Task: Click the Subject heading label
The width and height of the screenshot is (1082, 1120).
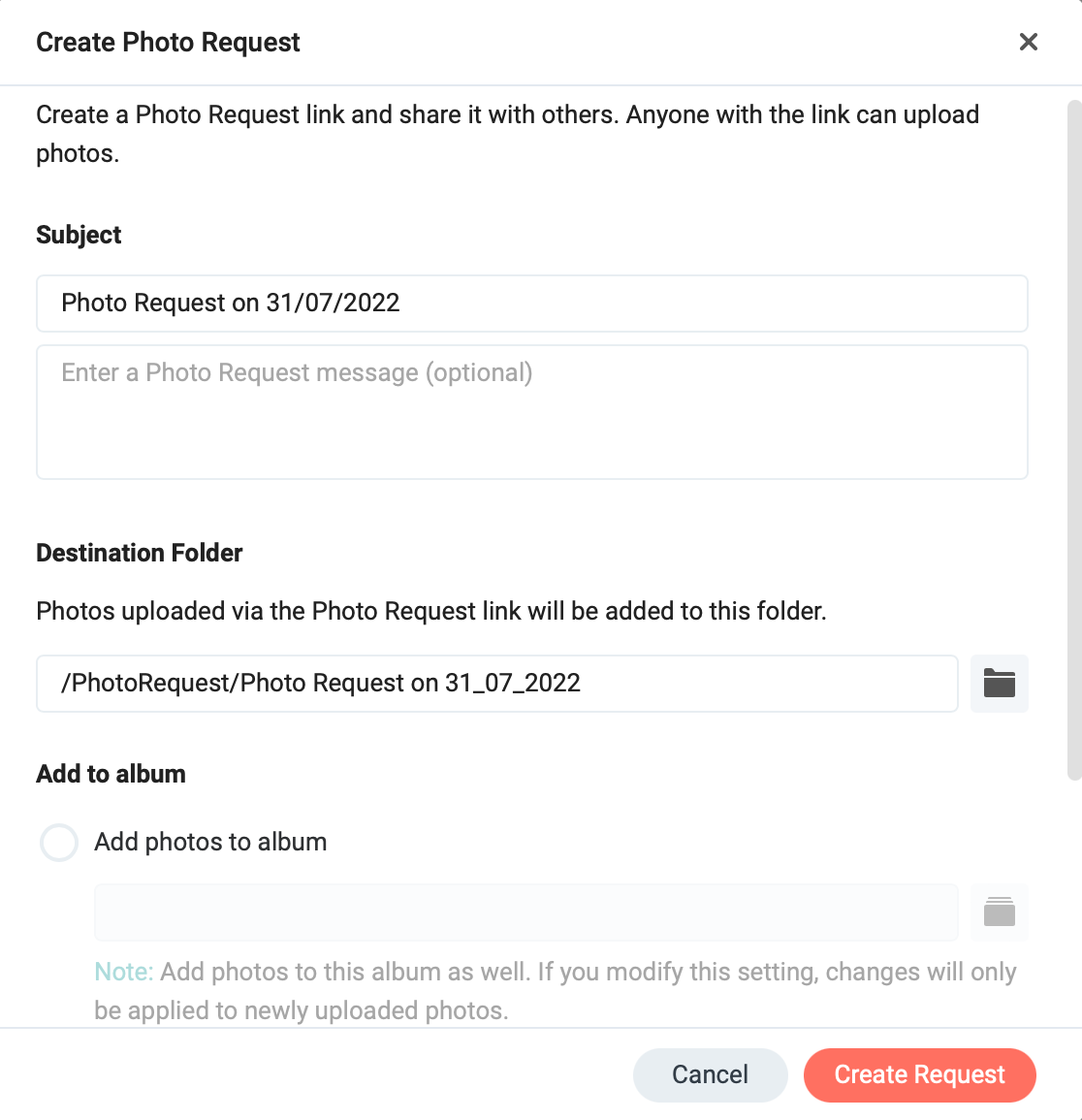Action: click(79, 235)
